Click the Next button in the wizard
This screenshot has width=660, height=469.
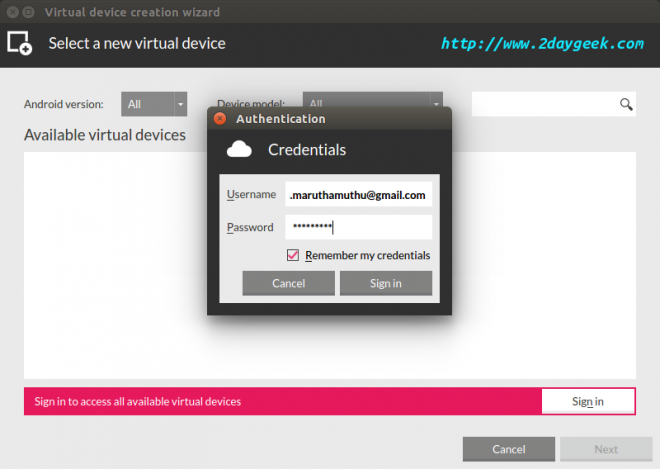(605, 449)
